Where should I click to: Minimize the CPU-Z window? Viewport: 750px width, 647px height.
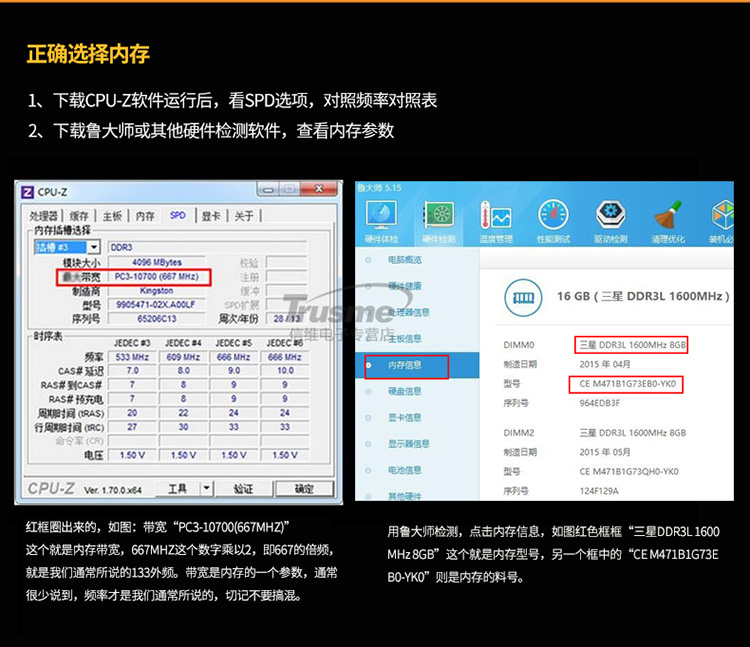click(268, 190)
